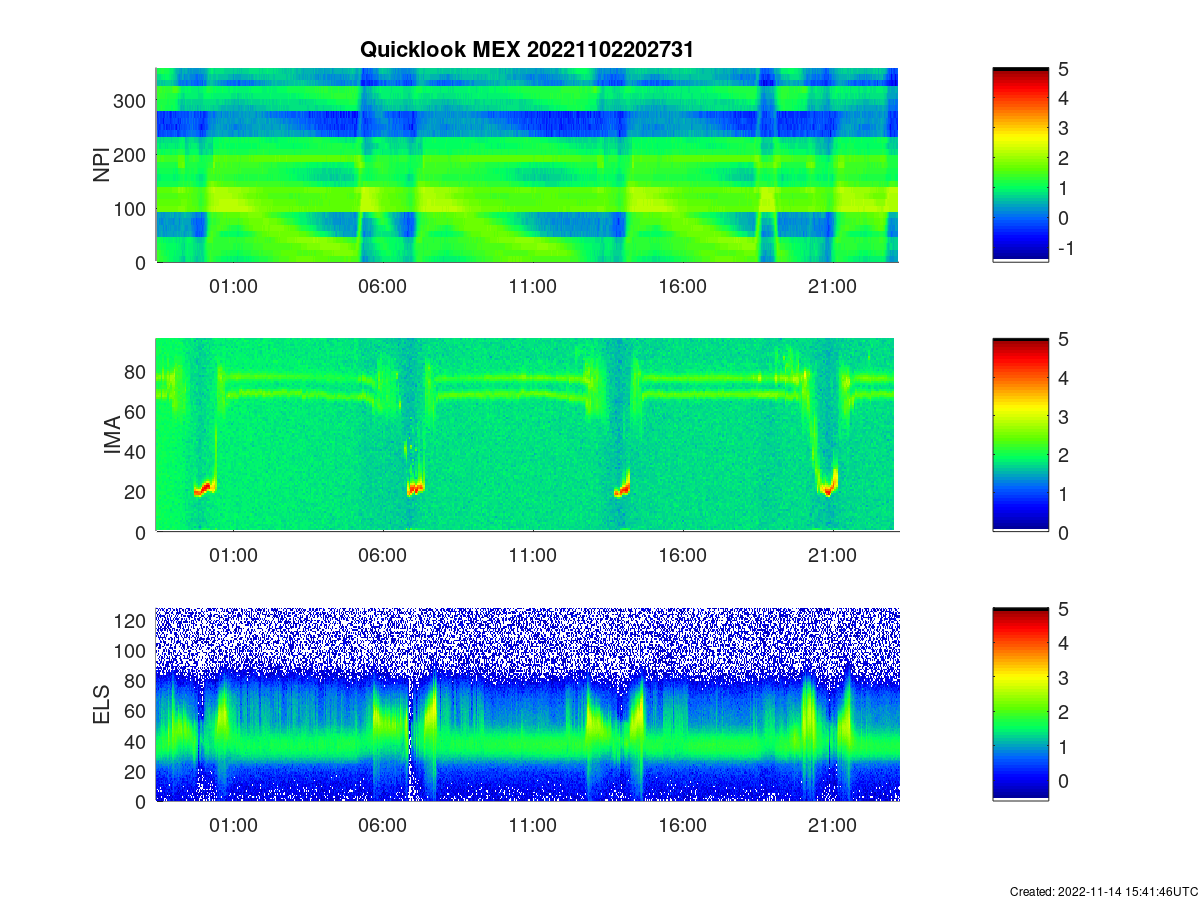Click the 5 label on ELS colorbar
The image size is (1200, 900).
coord(1064,609)
